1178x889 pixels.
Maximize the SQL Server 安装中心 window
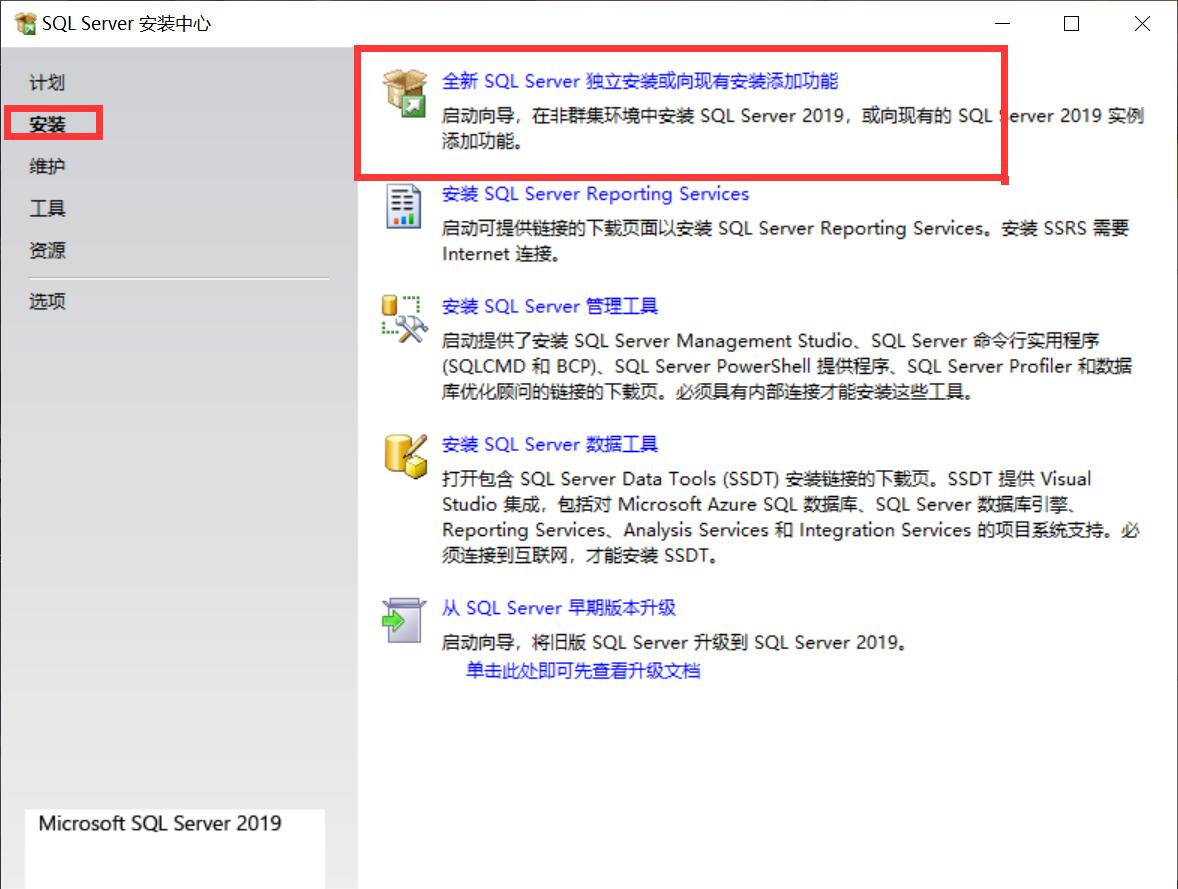point(1071,23)
